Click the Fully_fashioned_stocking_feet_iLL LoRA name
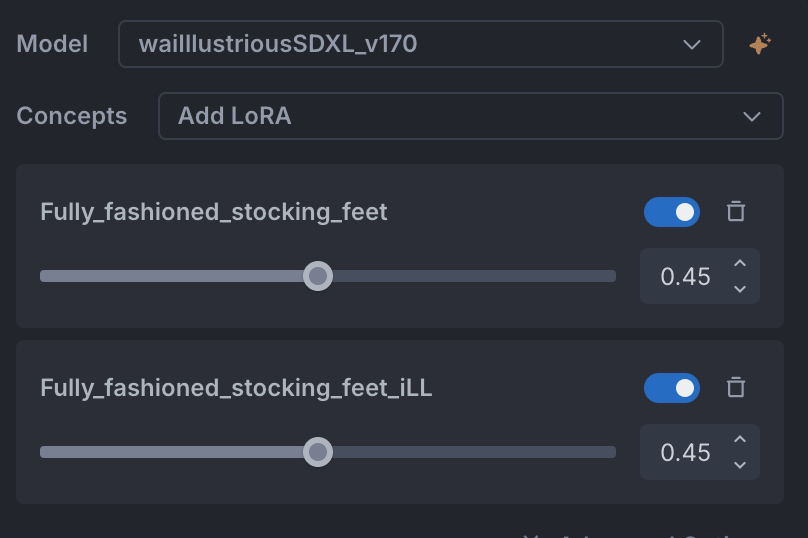The height and width of the screenshot is (538, 808). 236,388
